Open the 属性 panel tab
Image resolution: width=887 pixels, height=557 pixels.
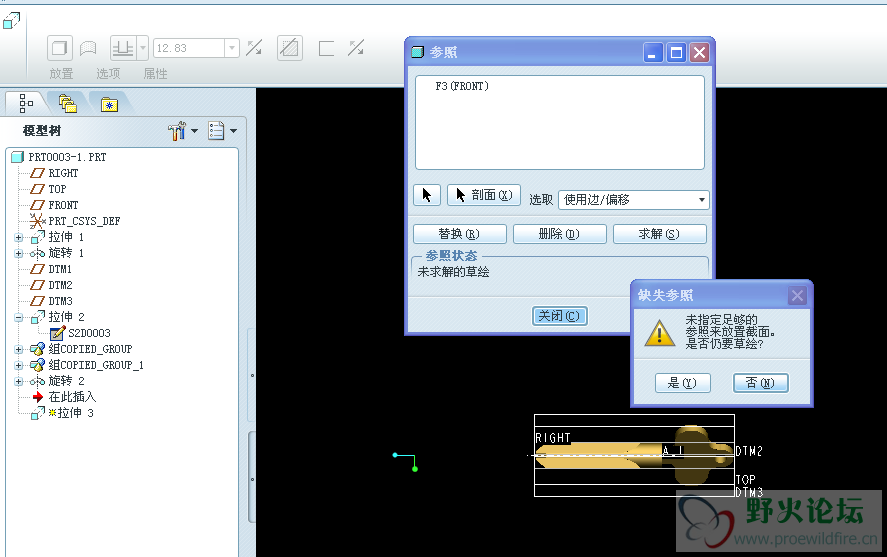[x=155, y=74]
